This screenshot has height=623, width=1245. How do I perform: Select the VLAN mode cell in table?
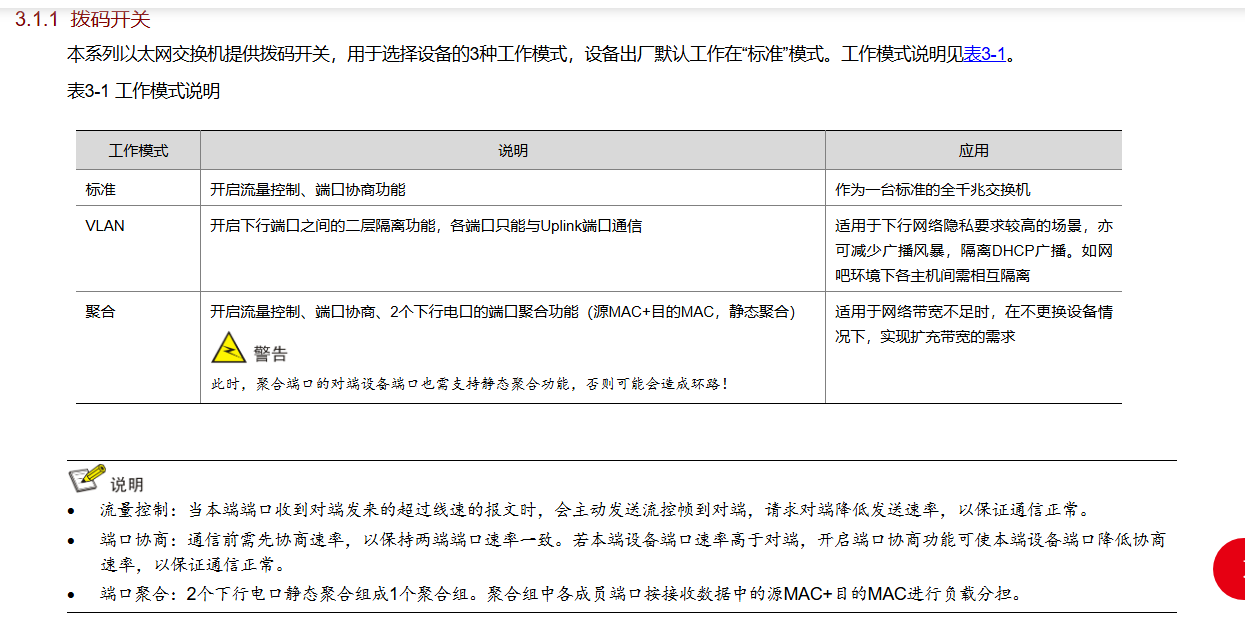105,226
